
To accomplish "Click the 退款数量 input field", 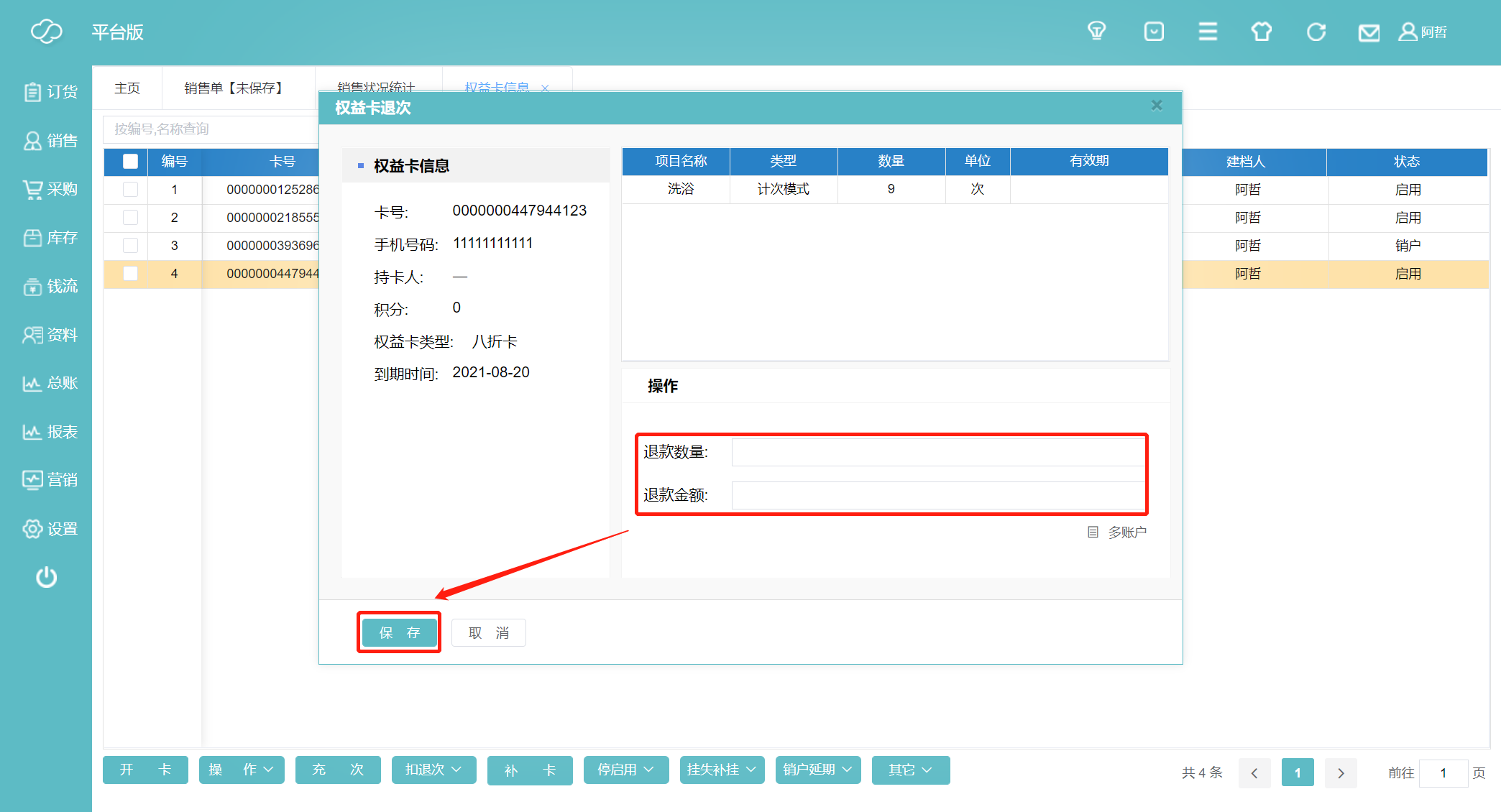I will pyautogui.click(x=938, y=452).
